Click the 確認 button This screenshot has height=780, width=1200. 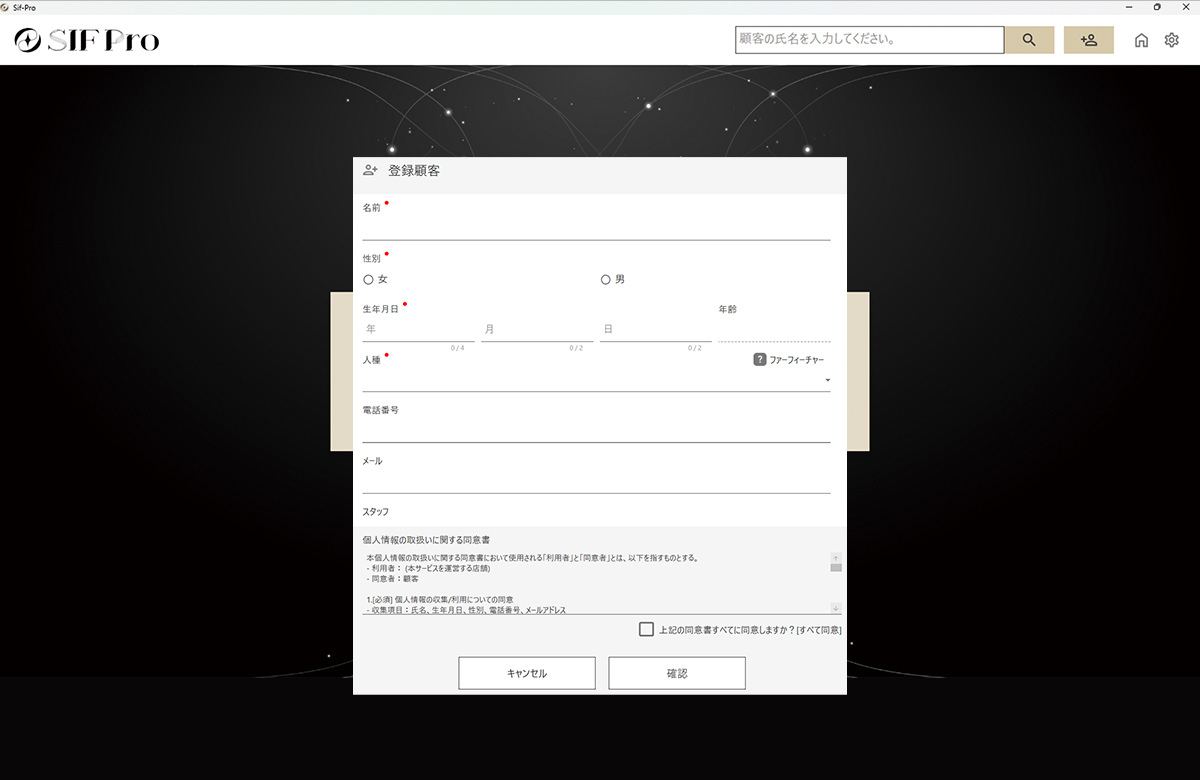tap(677, 673)
